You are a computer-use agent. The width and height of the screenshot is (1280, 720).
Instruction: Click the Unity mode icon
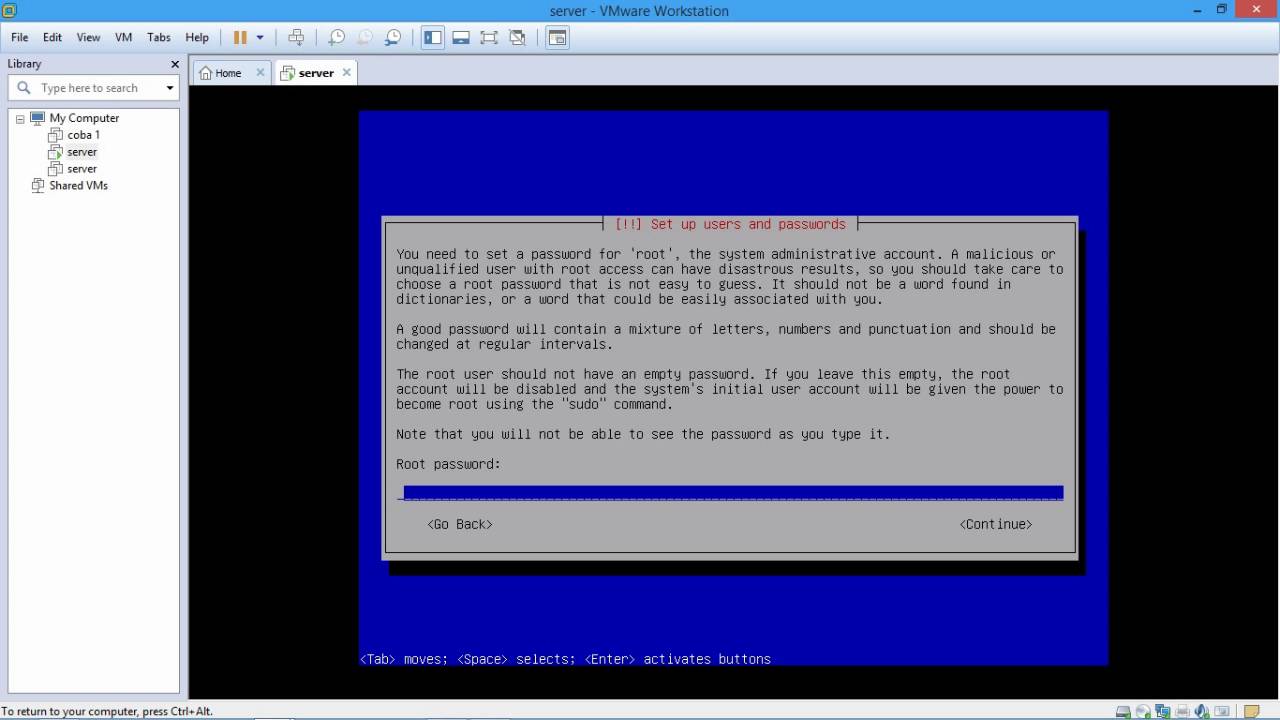coord(517,37)
